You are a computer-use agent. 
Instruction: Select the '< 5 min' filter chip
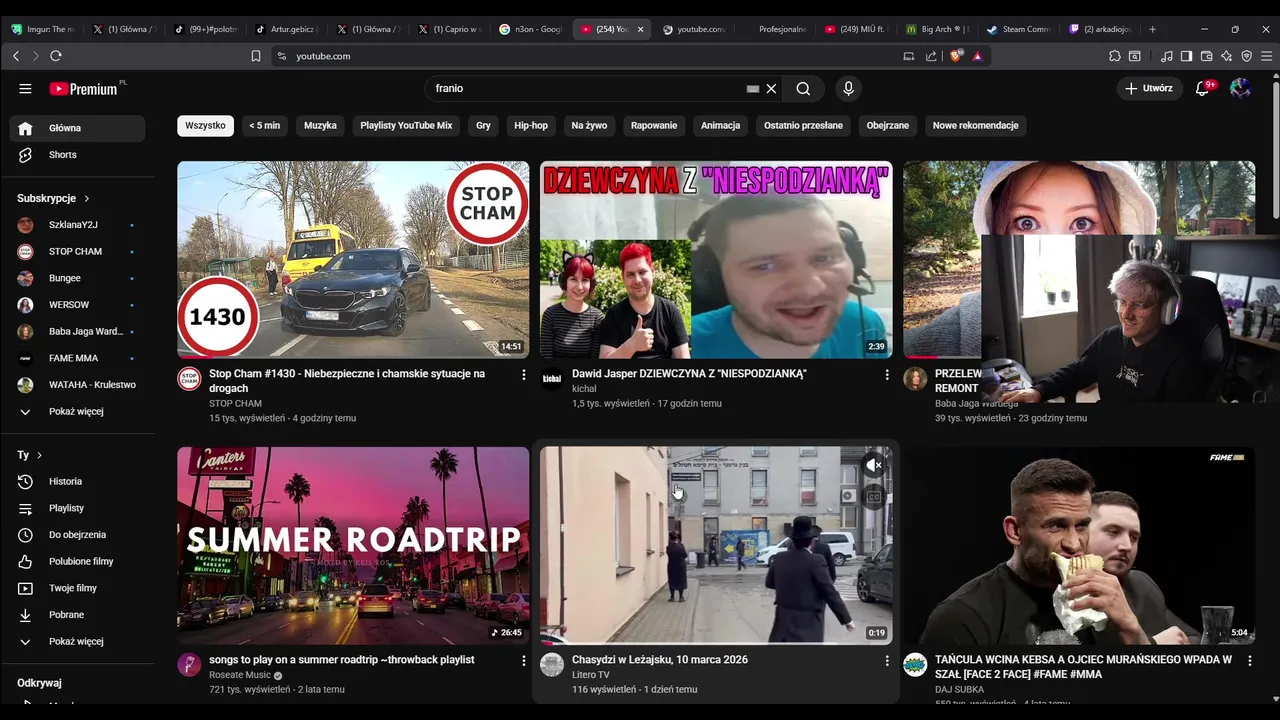click(x=264, y=125)
